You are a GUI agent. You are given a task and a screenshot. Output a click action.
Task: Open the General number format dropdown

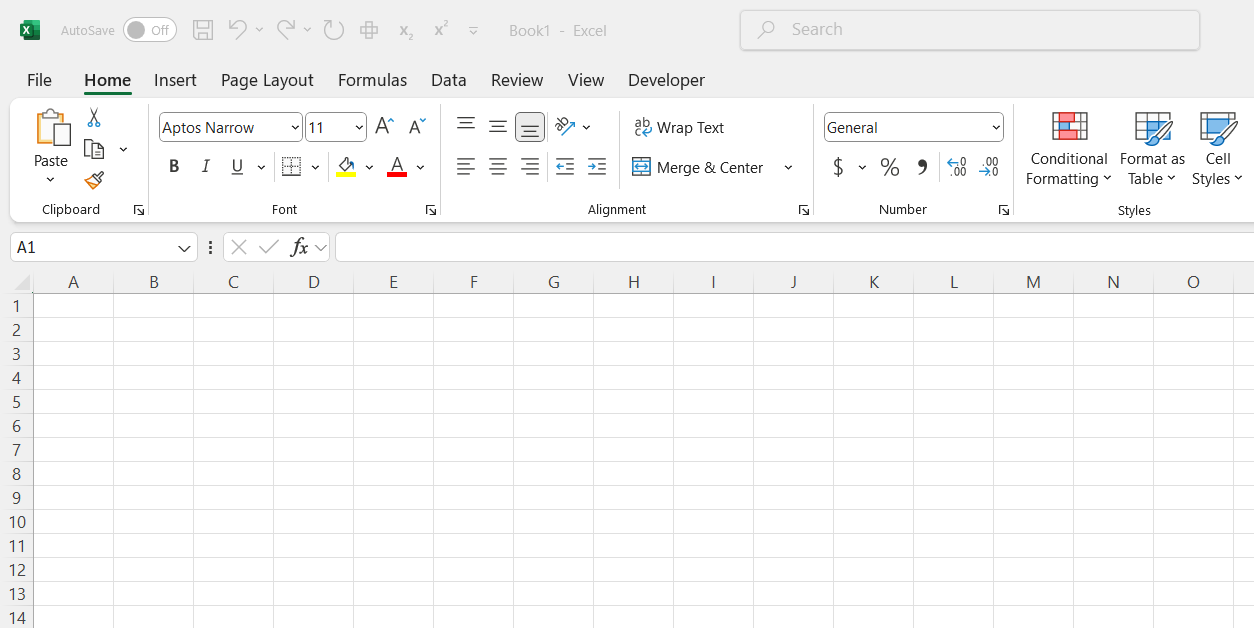pyautogui.click(x=996, y=127)
